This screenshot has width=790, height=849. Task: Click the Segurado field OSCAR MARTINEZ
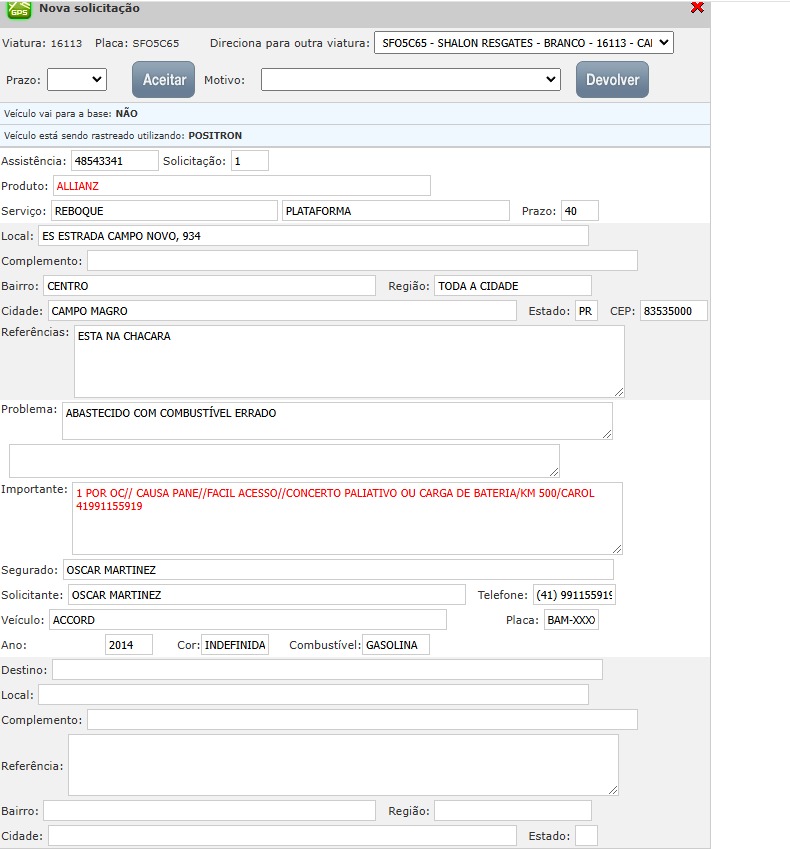pos(338,570)
